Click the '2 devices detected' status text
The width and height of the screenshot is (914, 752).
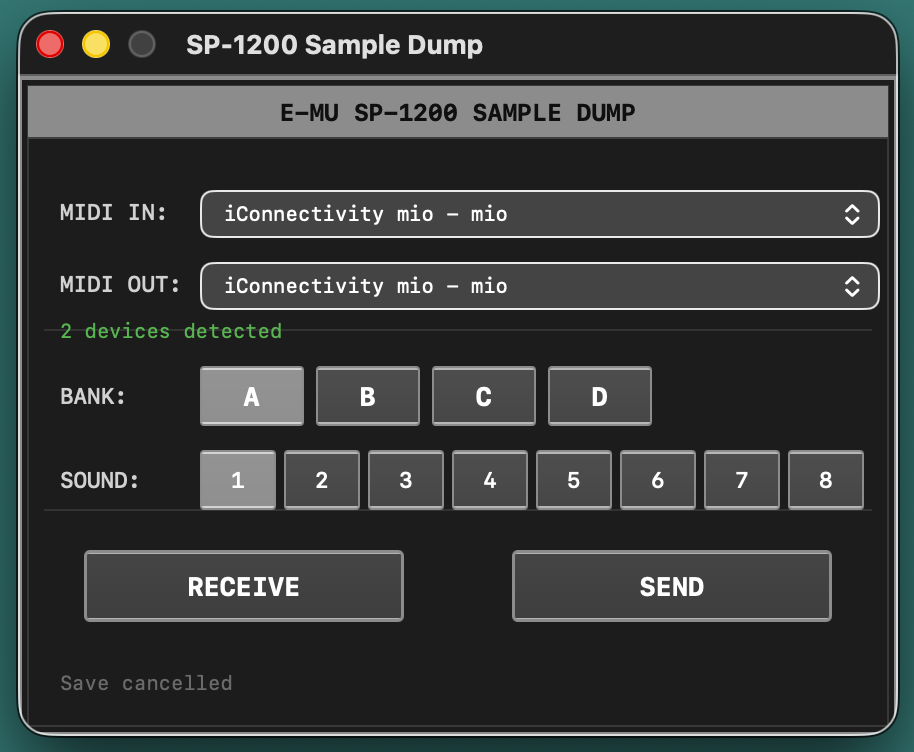click(171, 331)
